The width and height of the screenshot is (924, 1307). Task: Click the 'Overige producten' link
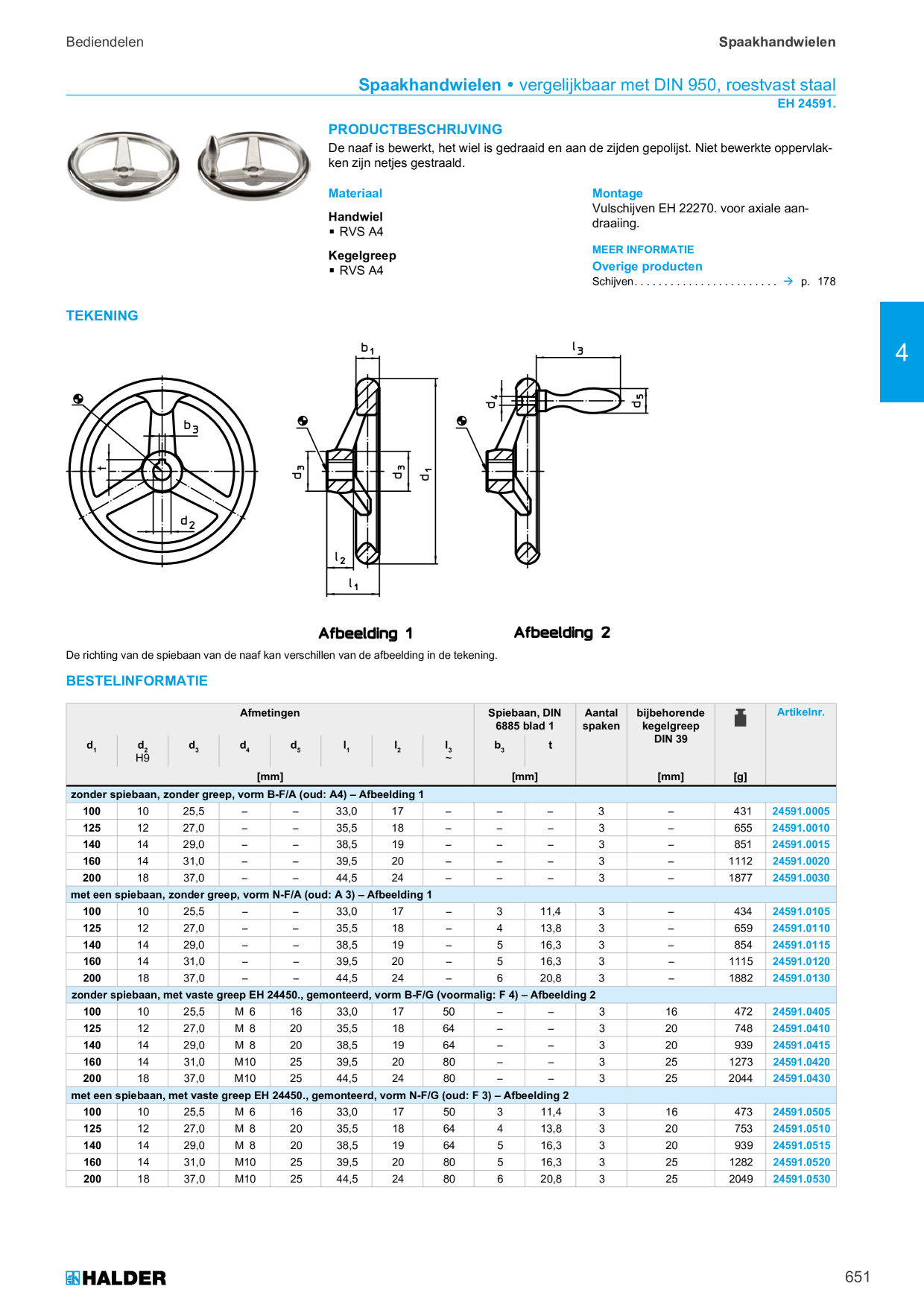(x=647, y=267)
